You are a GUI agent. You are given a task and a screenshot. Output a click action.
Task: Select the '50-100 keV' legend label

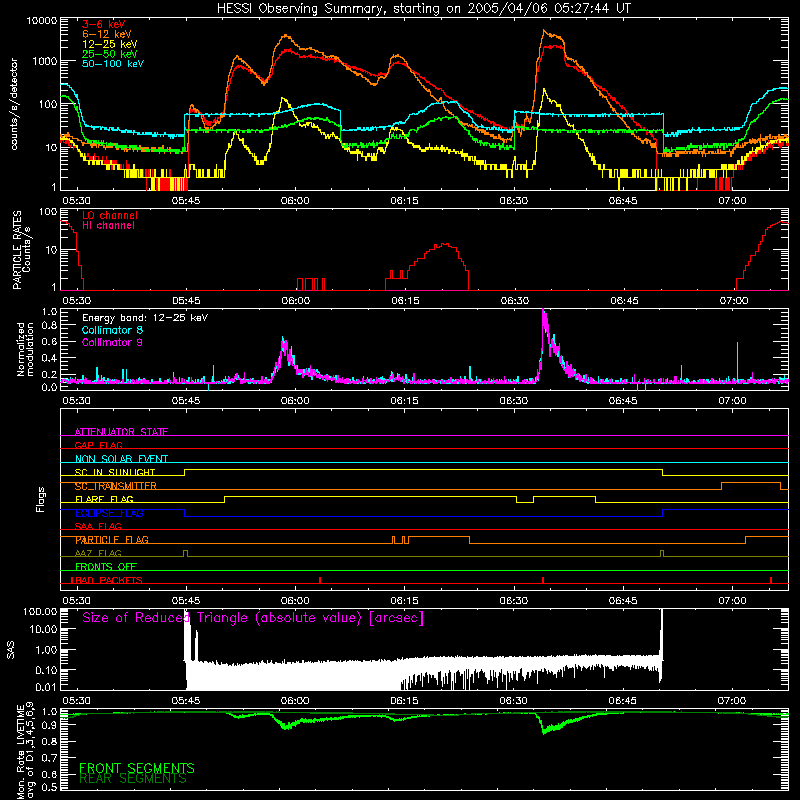pyautogui.click(x=113, y=64)
